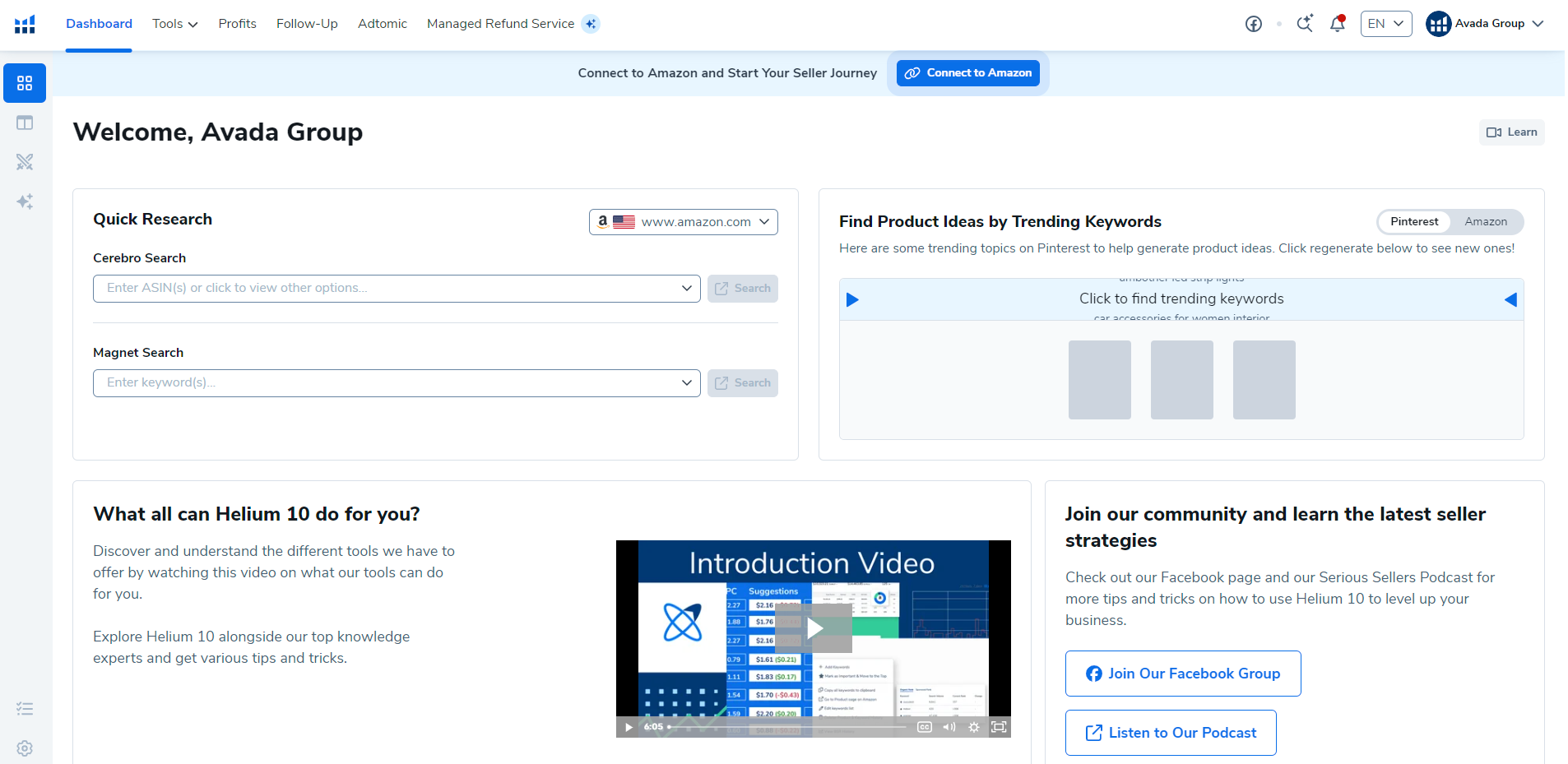Open the checklist icon in sidebar
Image resolution: width=1568 pixels, height=764 pixels.
(x=25, y=708)
